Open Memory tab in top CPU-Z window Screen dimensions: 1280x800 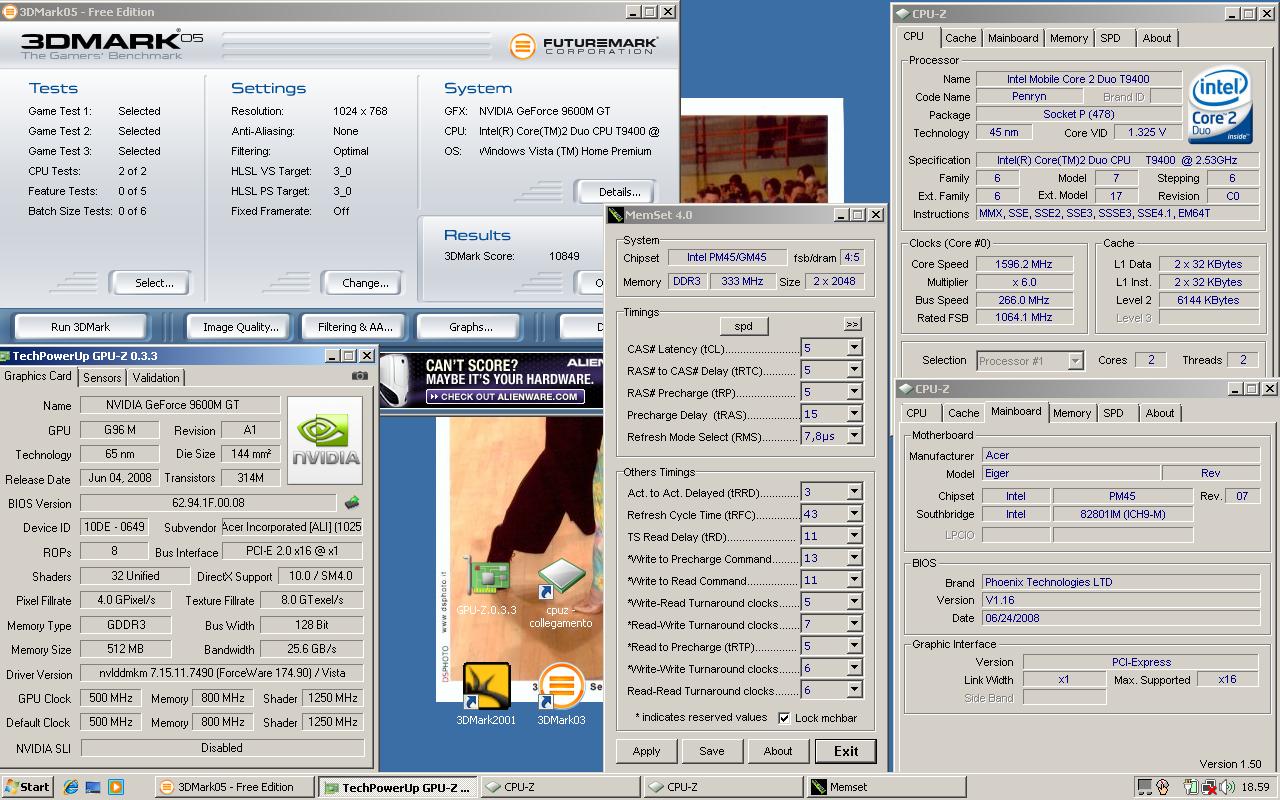point(1069,38)
